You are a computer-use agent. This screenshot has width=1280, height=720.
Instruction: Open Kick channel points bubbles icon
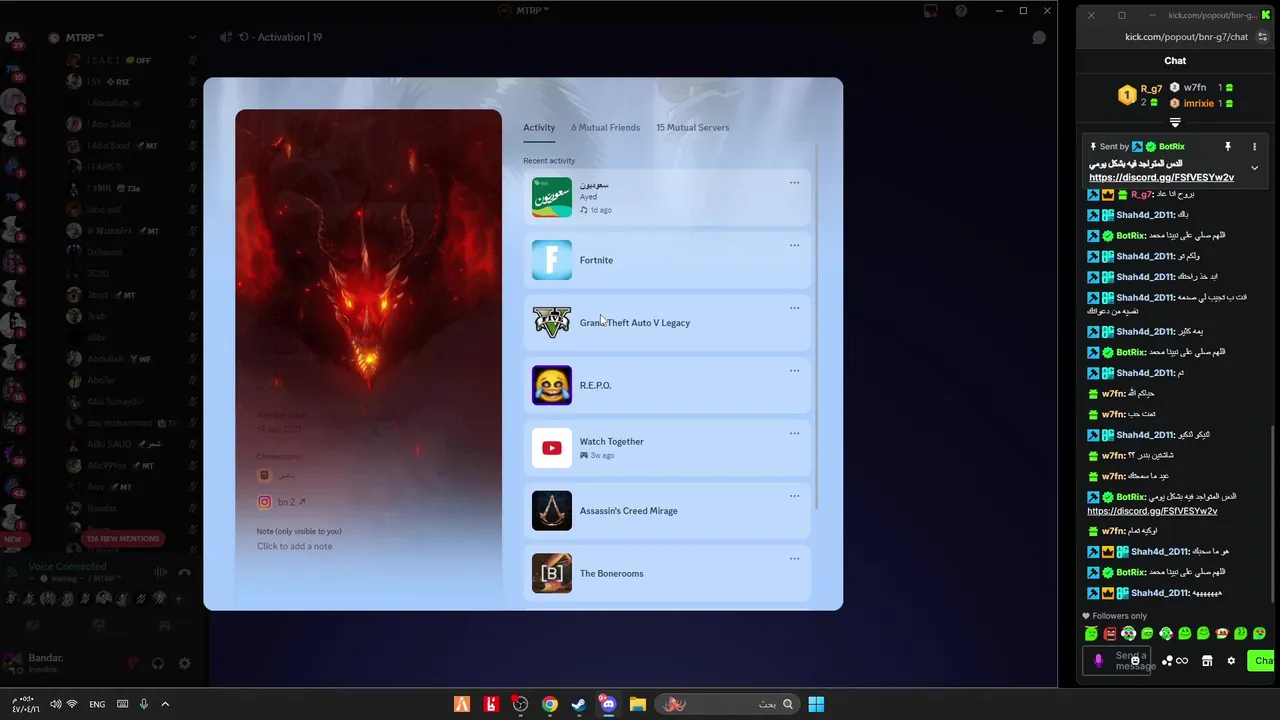[1167, 661]
